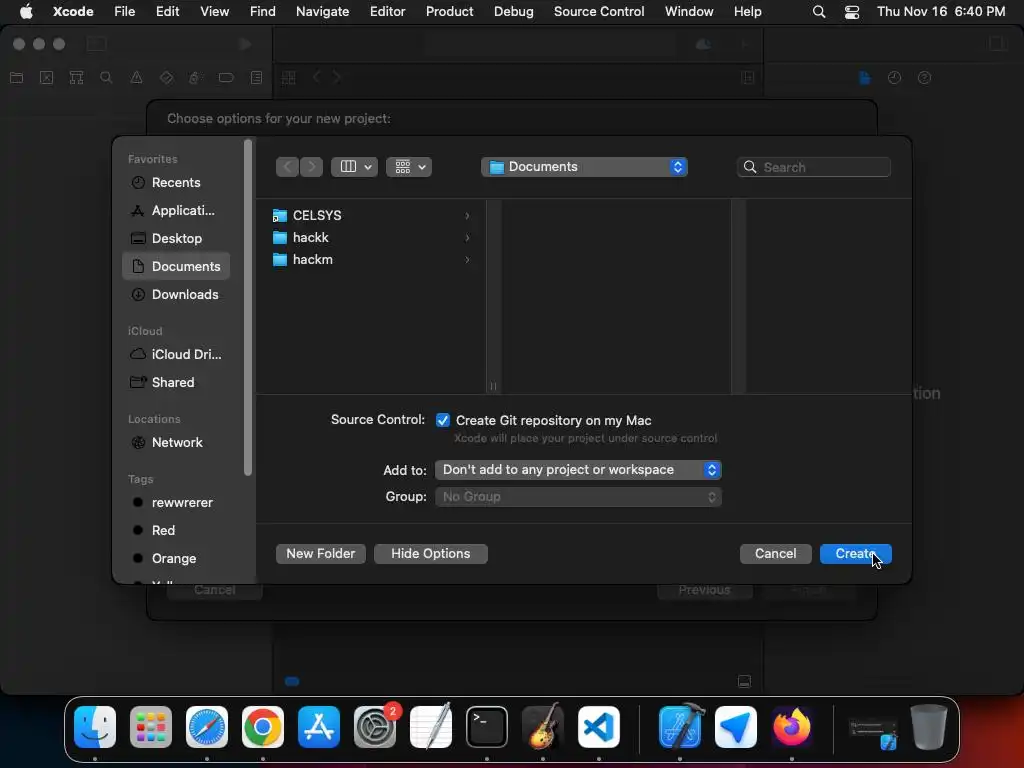Viewport: 1024px width, 768px height.
Task: Open Launchpad from the Dock
Action: point(151,726)
